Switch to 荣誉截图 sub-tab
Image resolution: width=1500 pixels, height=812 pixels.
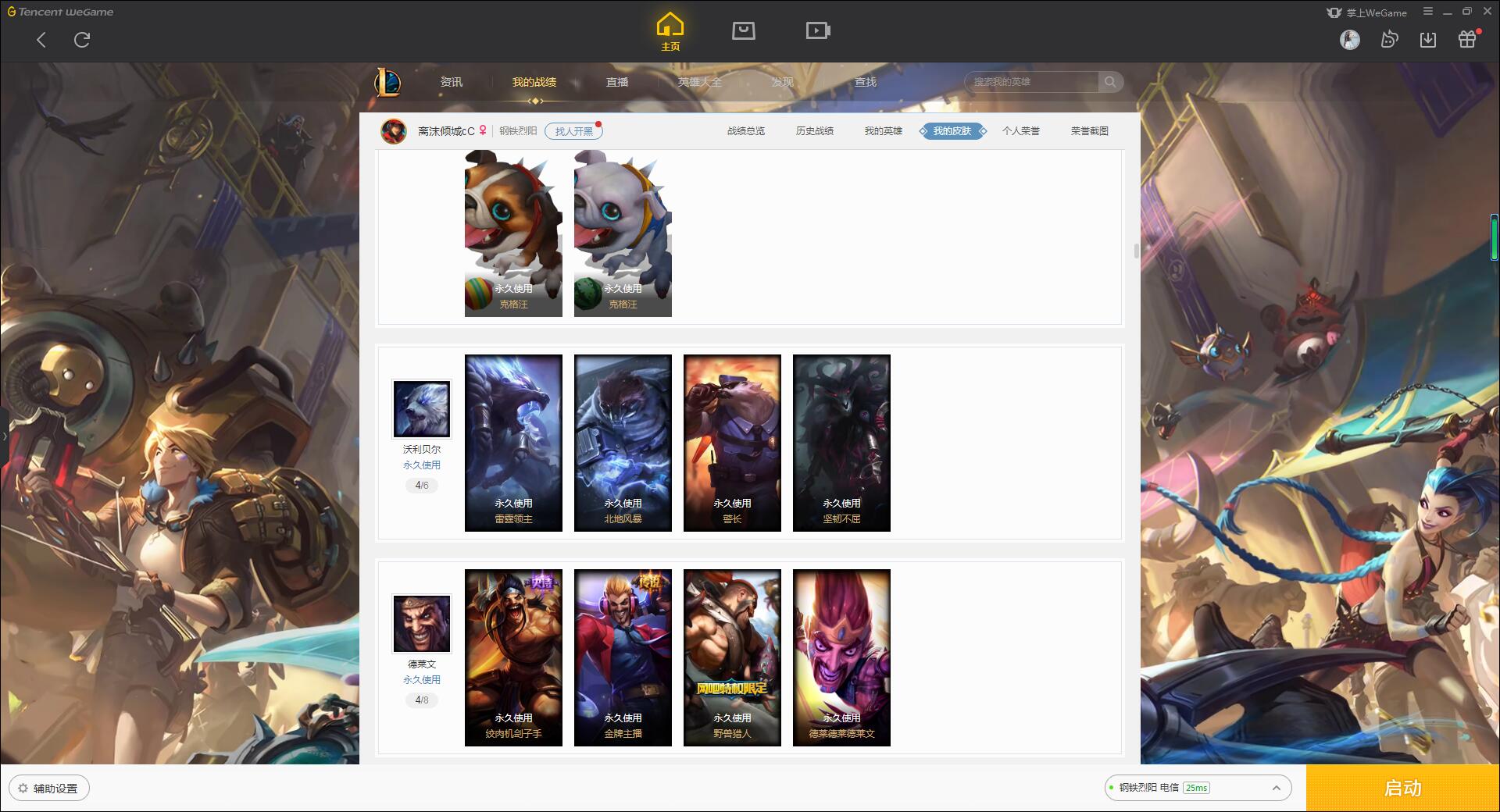coord(1090,131)
